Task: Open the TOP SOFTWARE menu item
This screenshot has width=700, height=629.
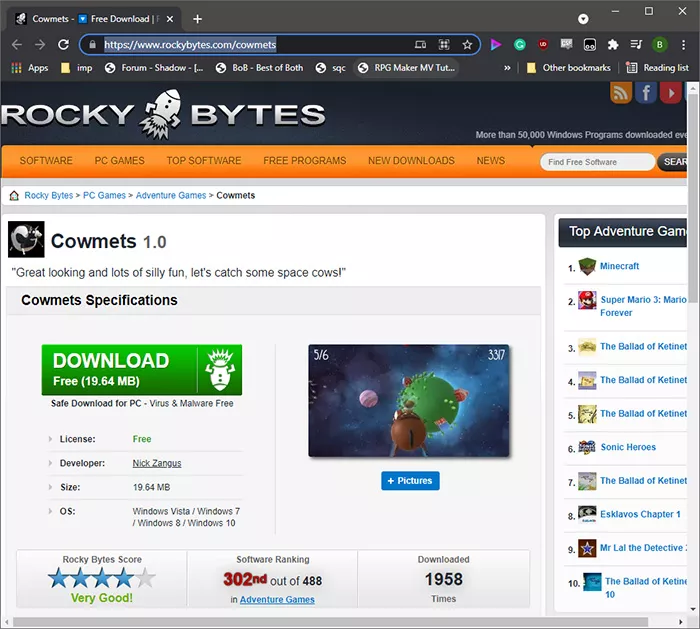Action: 204,161
